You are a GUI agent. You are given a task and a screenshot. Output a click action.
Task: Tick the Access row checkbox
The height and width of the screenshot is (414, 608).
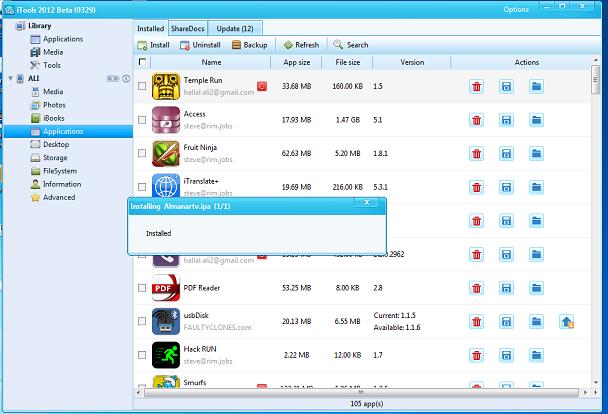(142, 120)
